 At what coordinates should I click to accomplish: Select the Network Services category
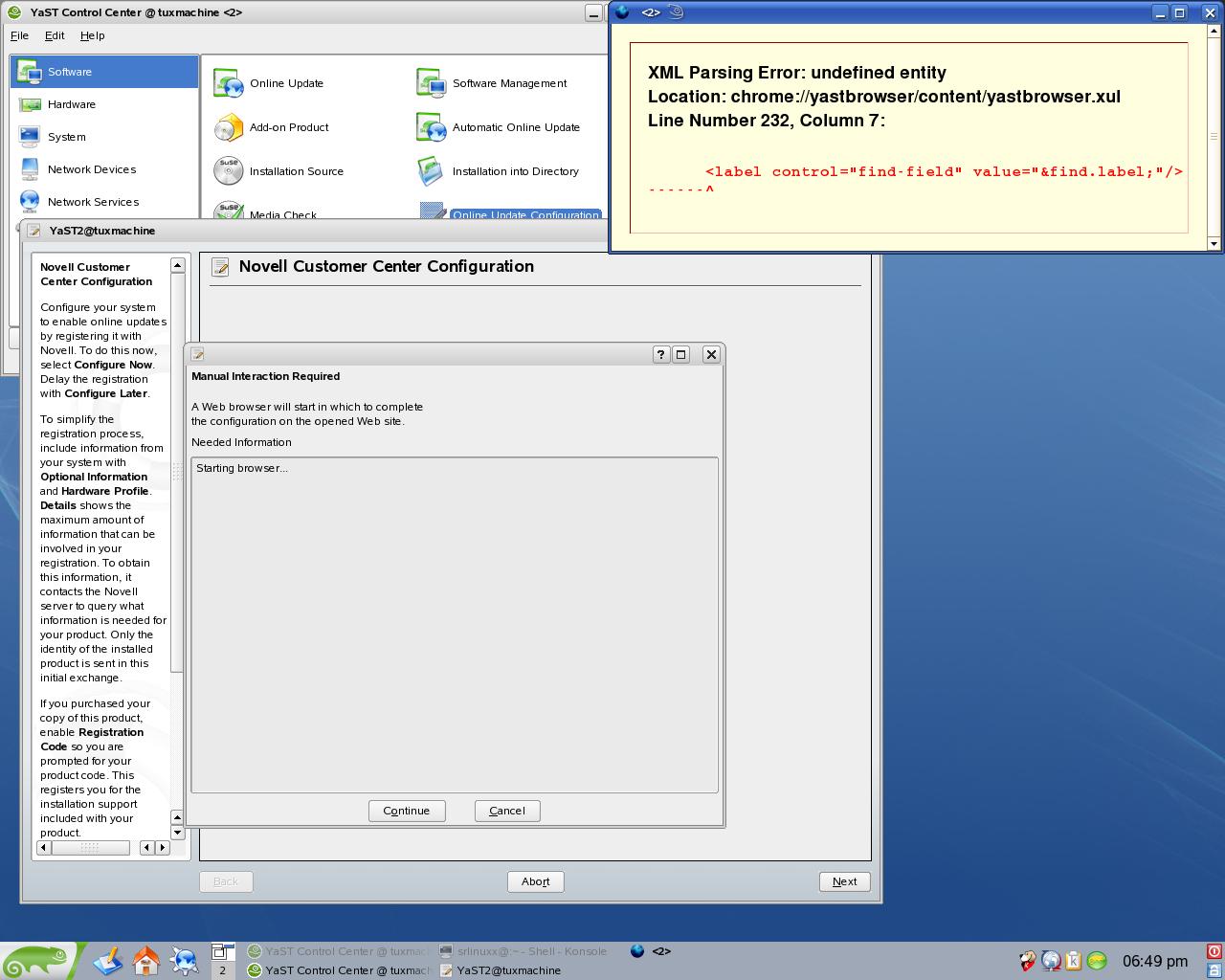coord(105,202)
